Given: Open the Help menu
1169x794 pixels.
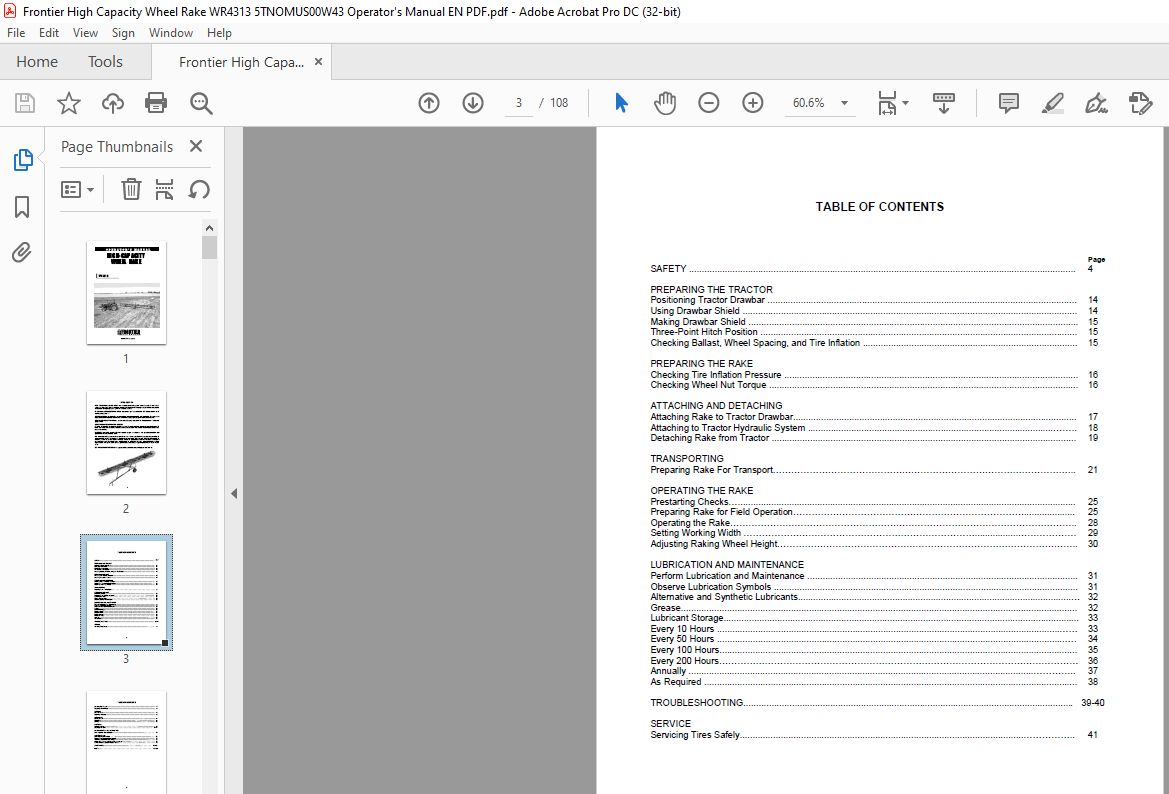Looking at the screenshot, I should point(219,33).
